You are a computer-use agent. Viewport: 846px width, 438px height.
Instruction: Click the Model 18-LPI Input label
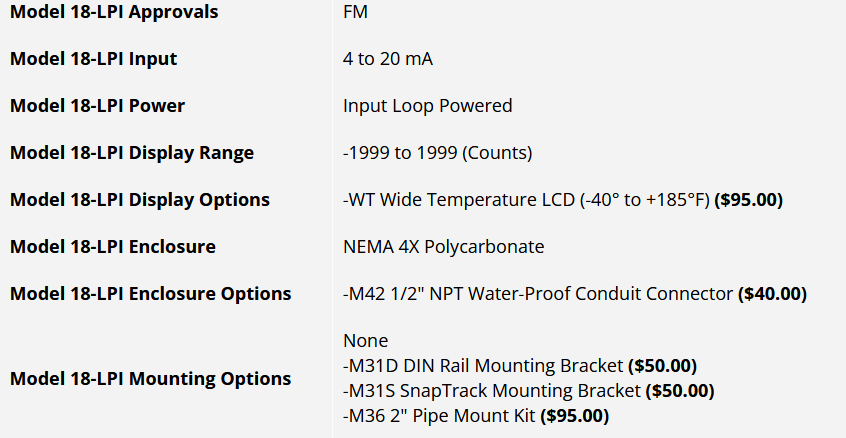point(93,59)
